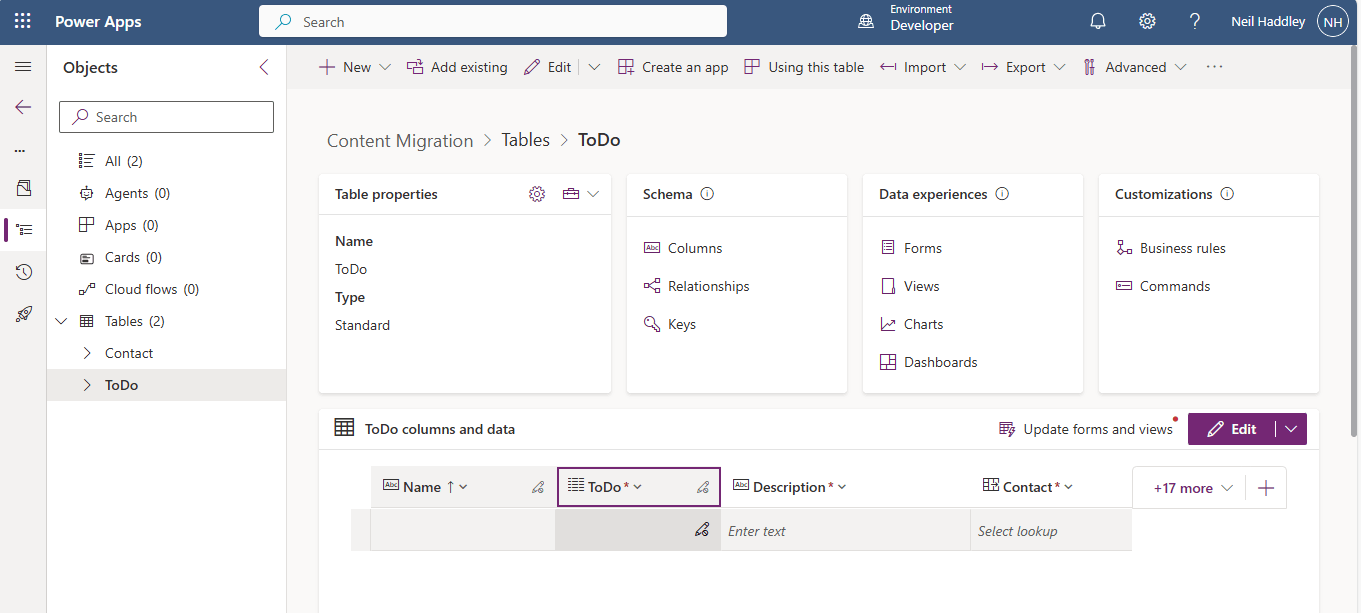Screen dimensions: 1361x613
Task: Click the Table properties gear icon
Action: pyautogui.click(x=537, y=194)
